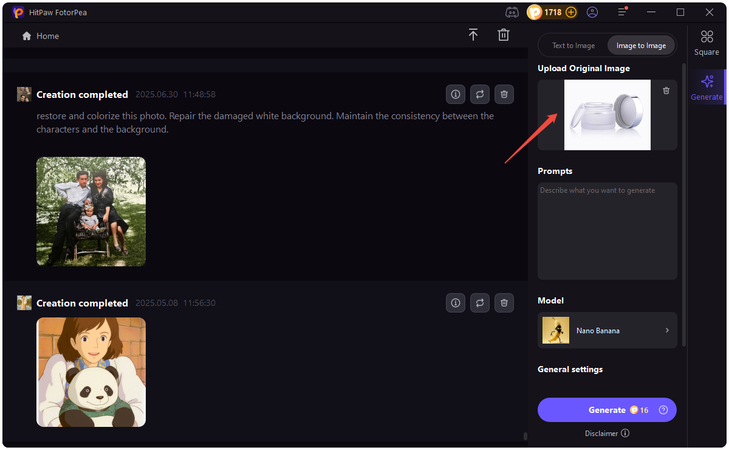Open the user account profile icon
This screenshot has width=729, height=450.
pos(593,12)
